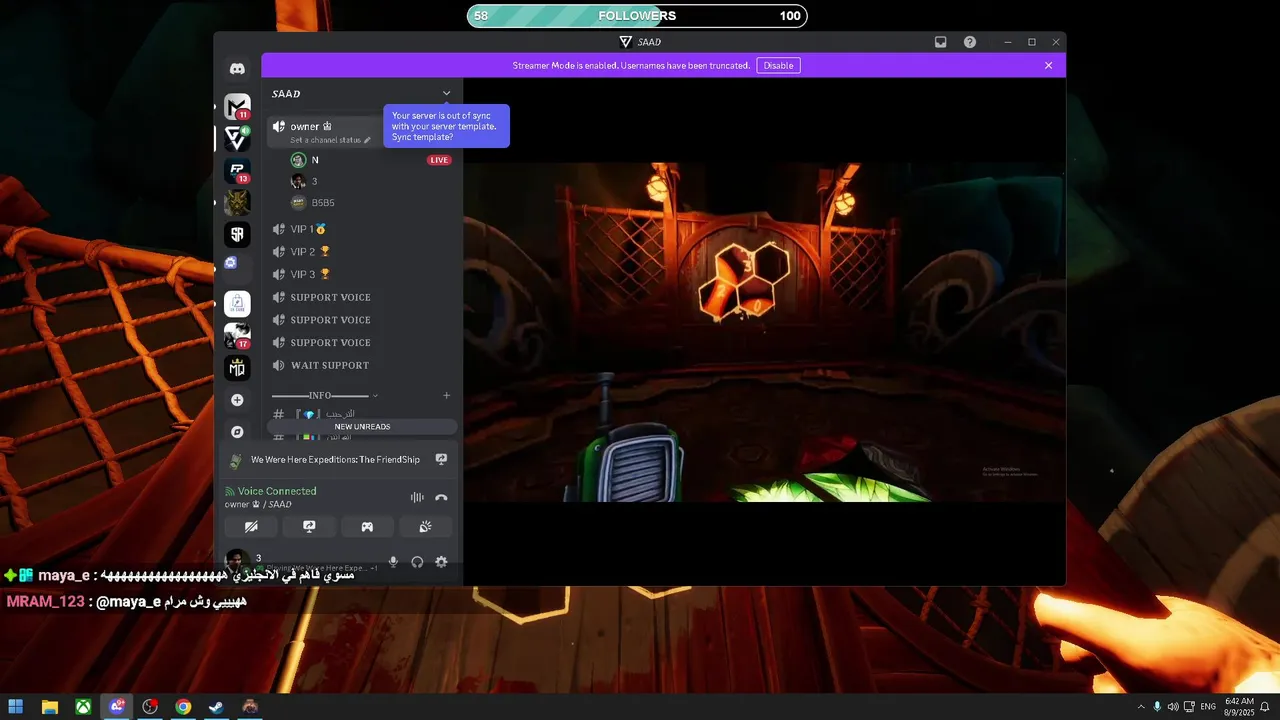Open Discord help question mark icon
Screen dimensions: 1280x720
[970, 42]
